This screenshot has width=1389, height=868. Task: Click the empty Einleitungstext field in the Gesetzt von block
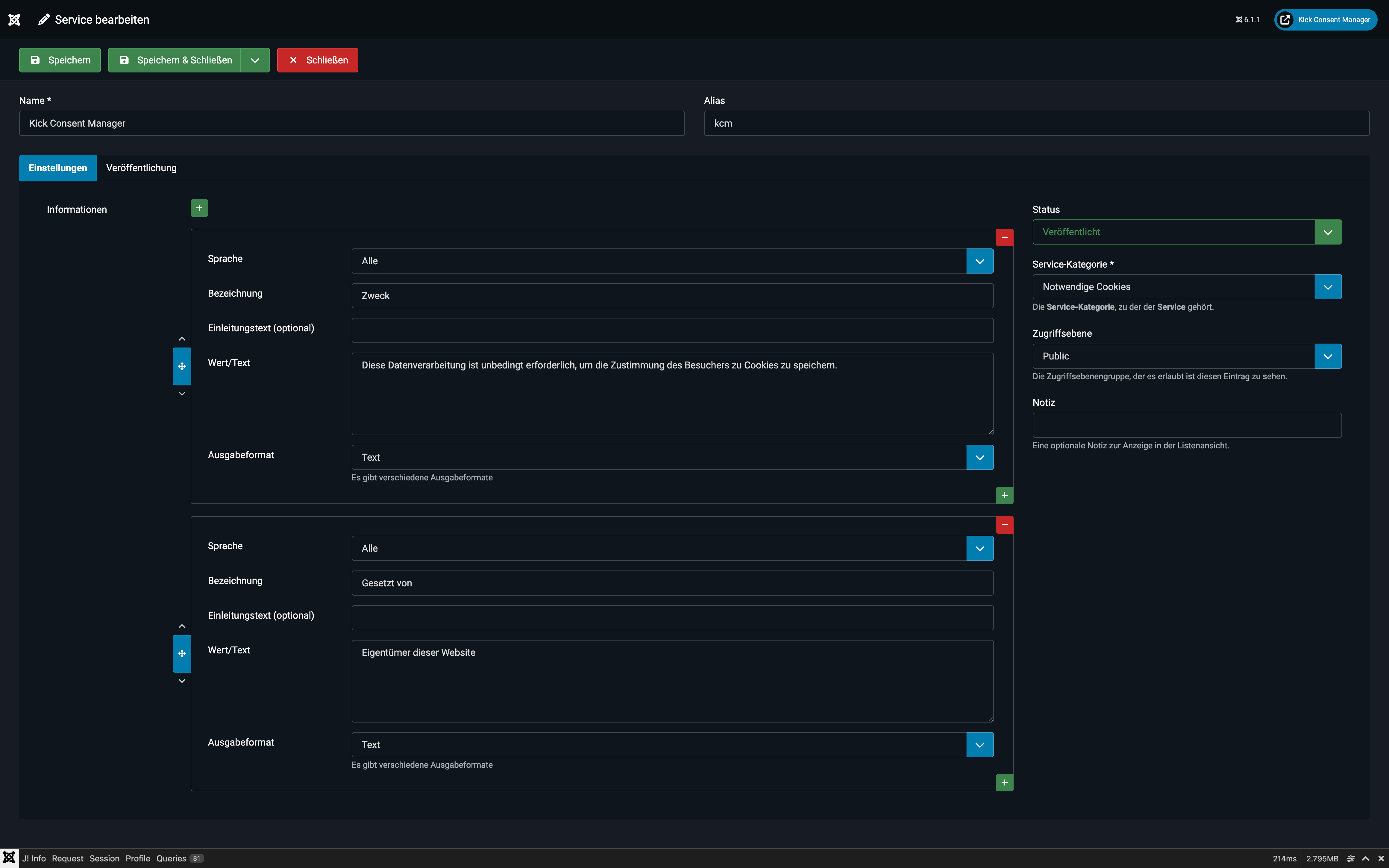[673, 618]
